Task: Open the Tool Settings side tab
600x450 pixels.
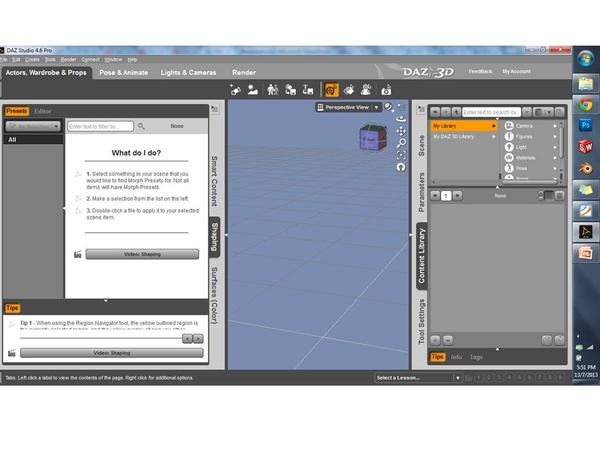Action: [x=421, y=321]
